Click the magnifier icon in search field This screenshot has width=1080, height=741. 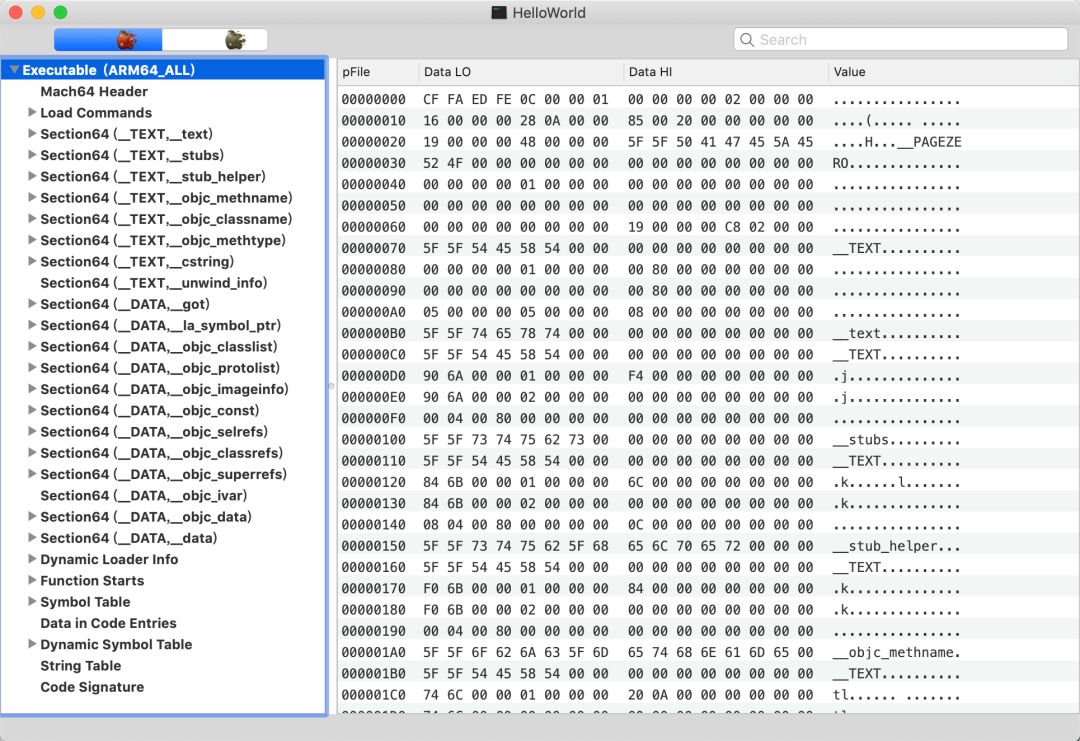click(747, 40)
